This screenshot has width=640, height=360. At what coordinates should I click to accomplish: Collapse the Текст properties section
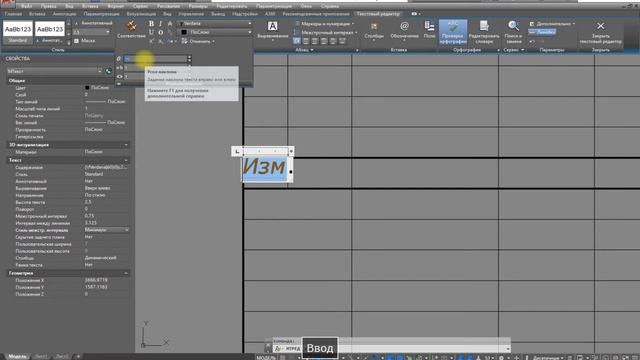pos(126,160)
